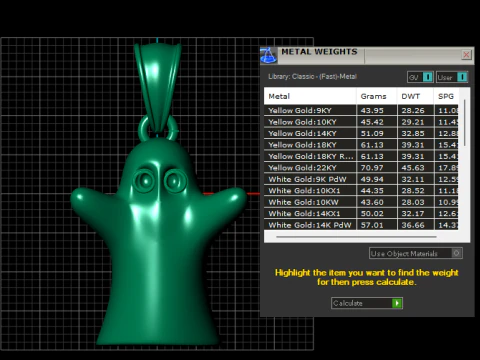480x360 pixels.
Task: Click the 70.97 grams value
Action: (372, 168)
